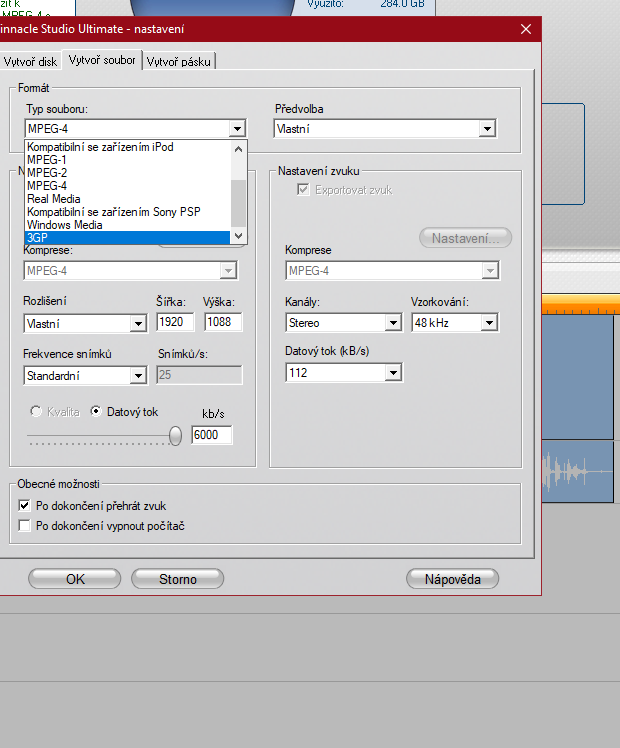Expand the Frekvence snímků dropdown

(138, 376)
